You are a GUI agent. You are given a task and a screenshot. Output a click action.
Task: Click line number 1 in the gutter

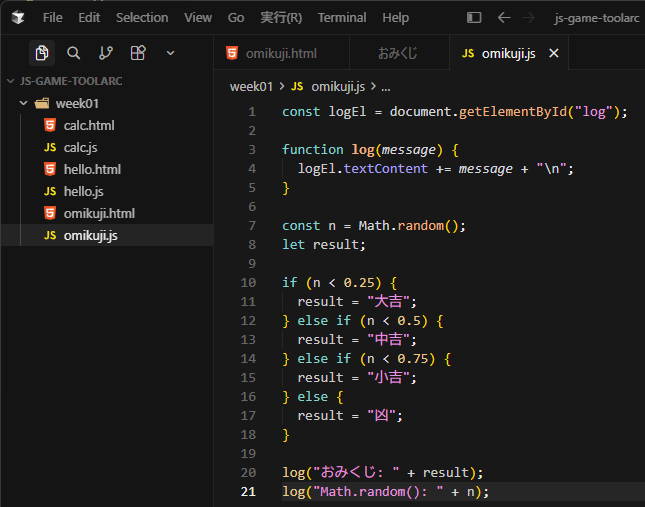tap(252, 112)
